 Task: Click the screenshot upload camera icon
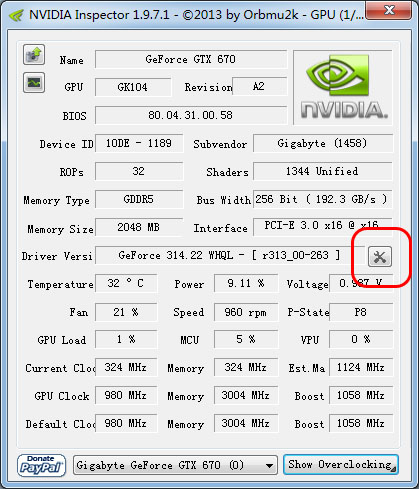click(x=34, y=55)
